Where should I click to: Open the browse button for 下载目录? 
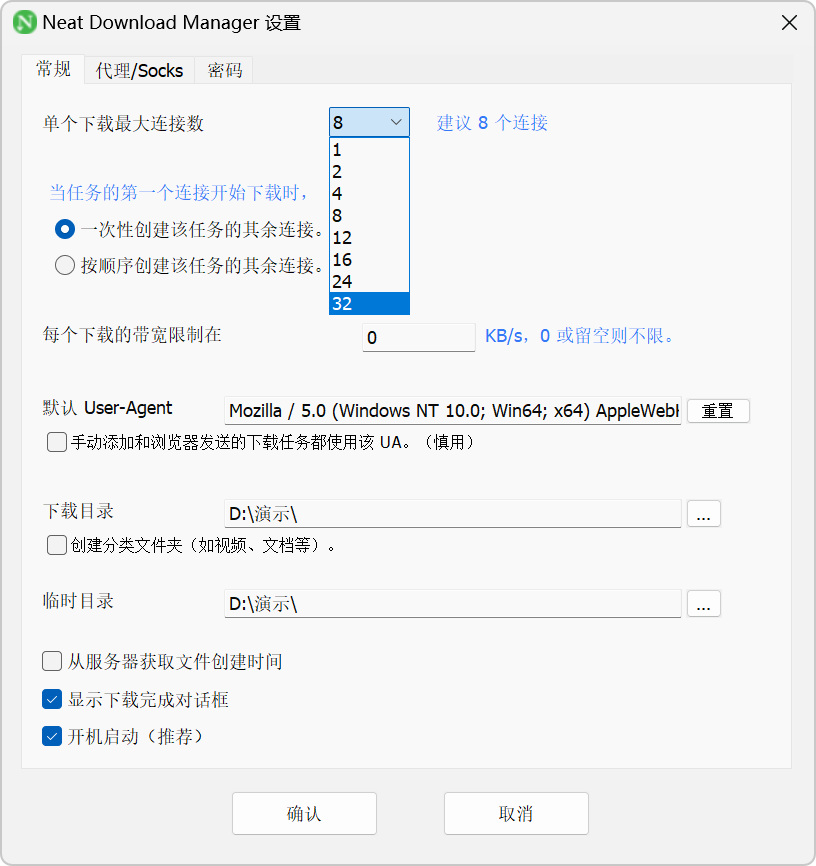[703, 514]
